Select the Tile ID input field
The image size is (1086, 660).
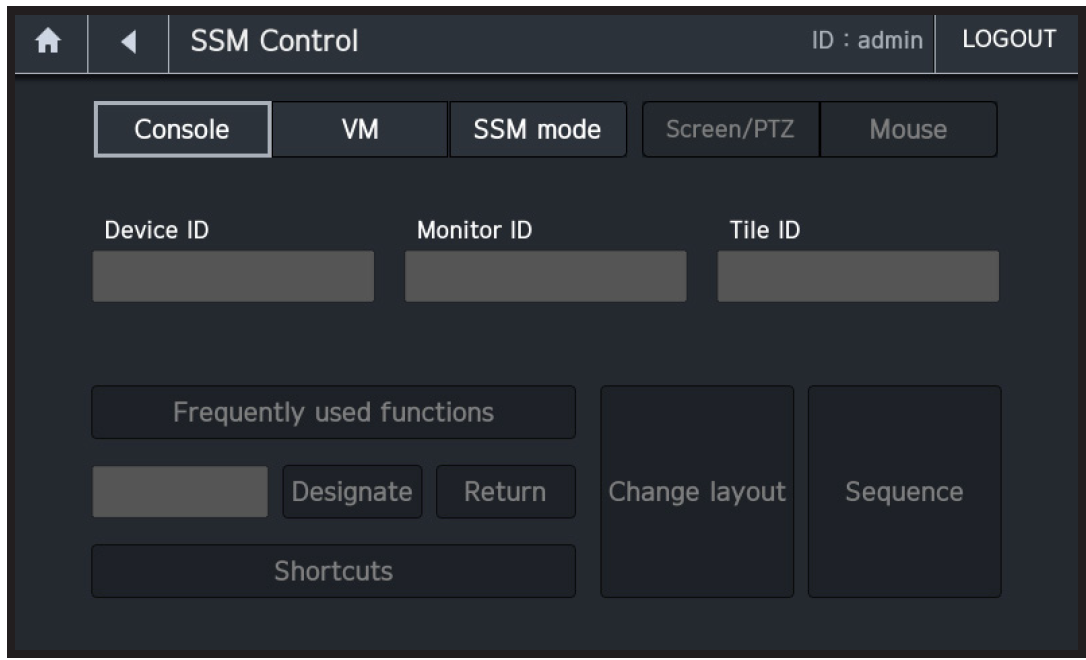coord(858,276)
